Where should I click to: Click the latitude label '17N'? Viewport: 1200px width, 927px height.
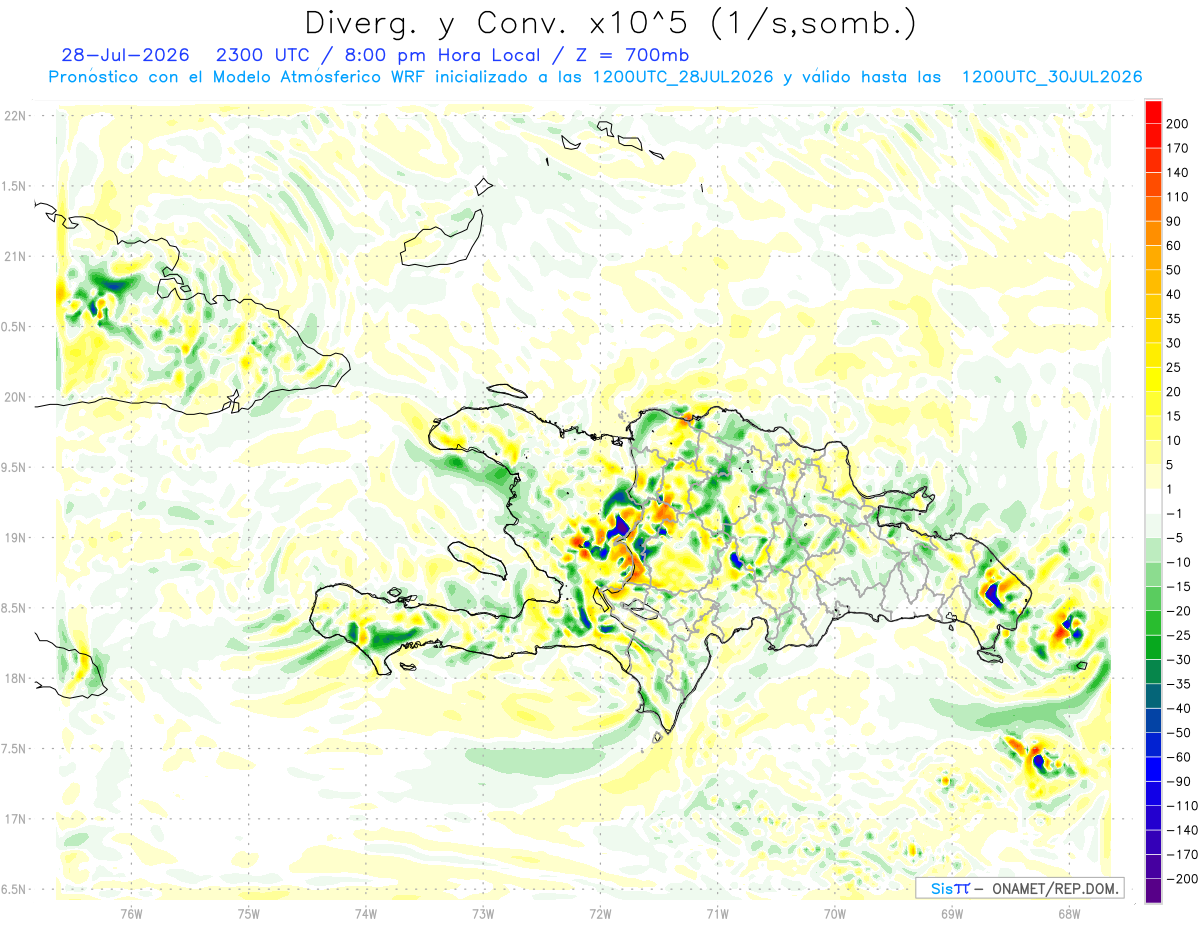point(14,819)
